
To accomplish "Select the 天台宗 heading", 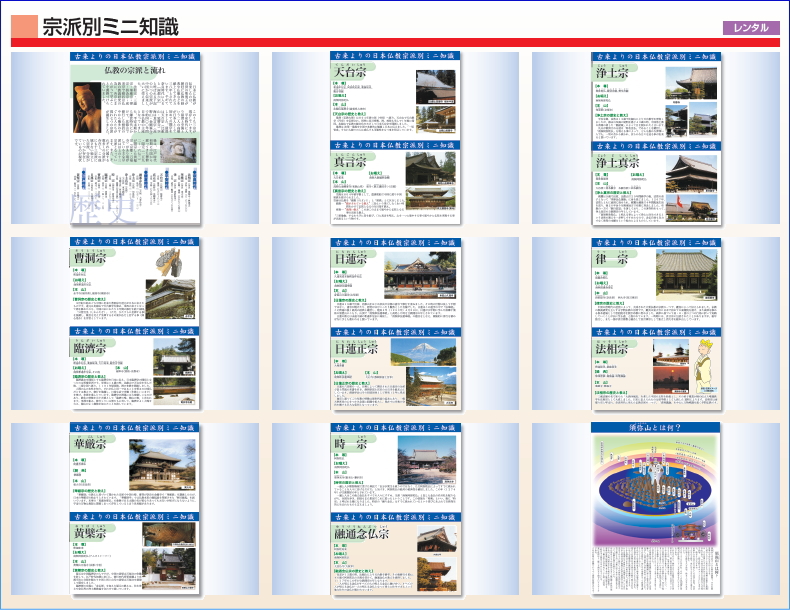I will pos(351,74).
